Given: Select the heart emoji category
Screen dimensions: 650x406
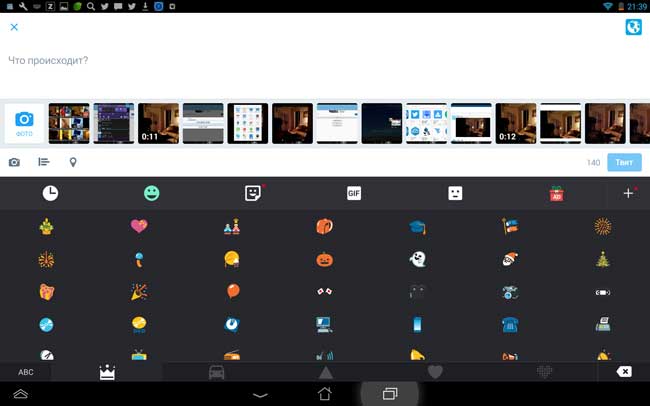Looking at the screenshot, I should (435, 372).
